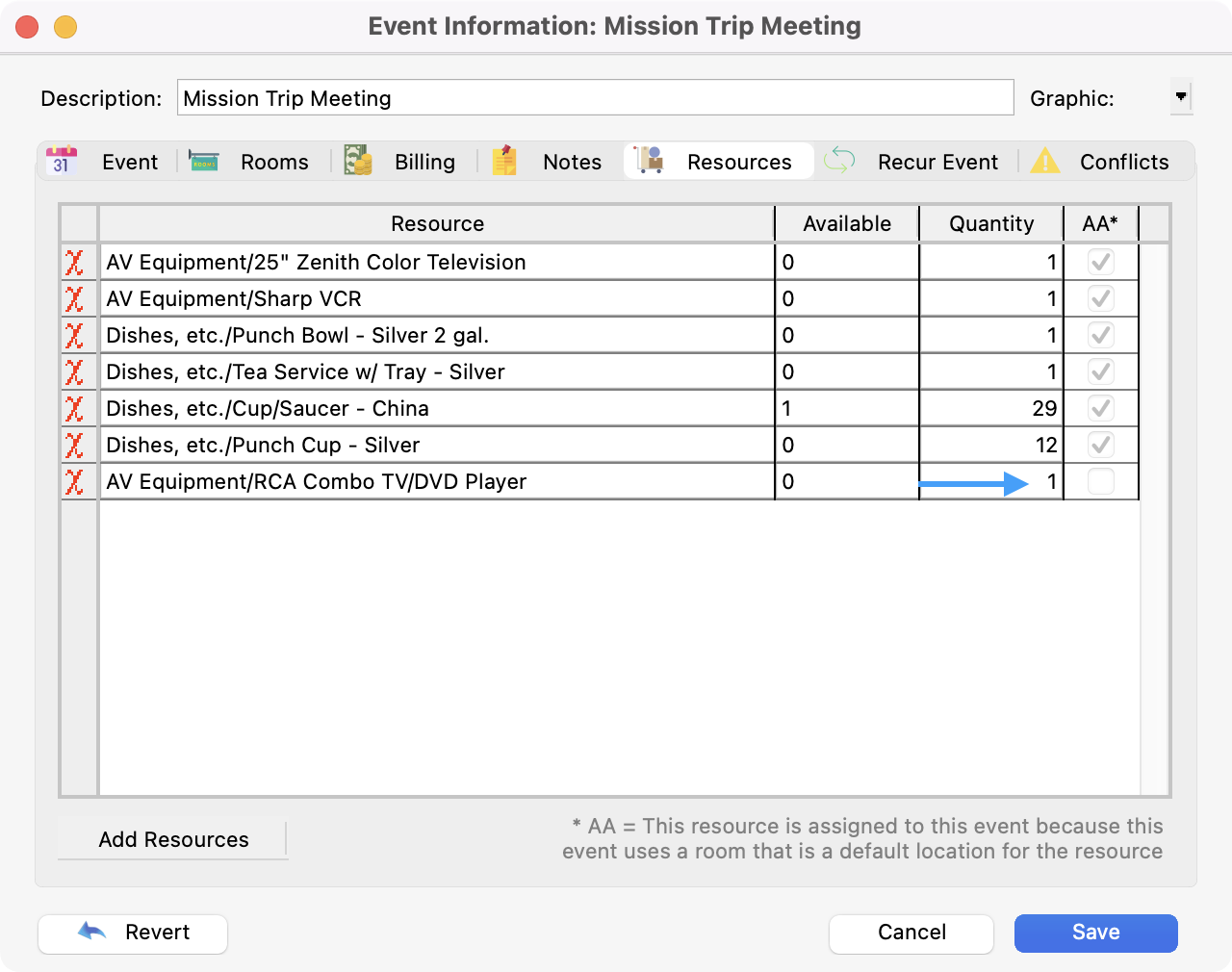Click the Rooms sign icon

click(x=204, y=161)
